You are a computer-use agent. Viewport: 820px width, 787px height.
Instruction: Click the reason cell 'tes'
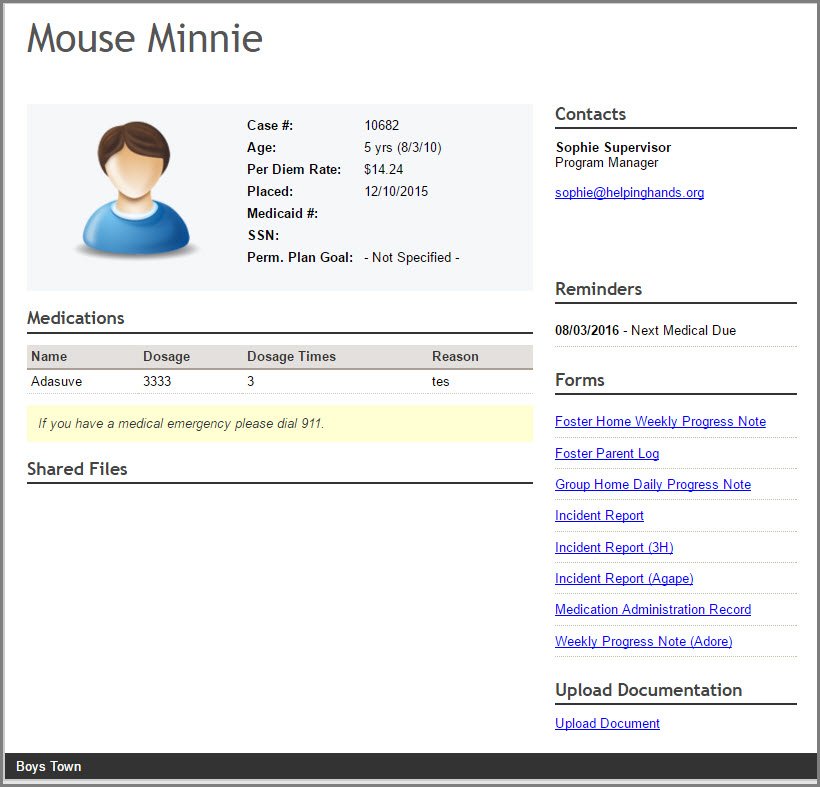point(440,382)
